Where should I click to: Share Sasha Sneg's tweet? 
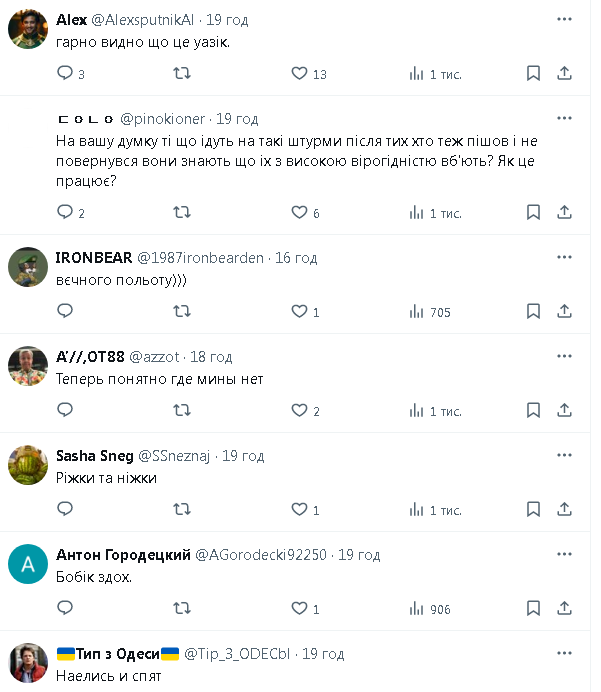[x=564, y=509]
